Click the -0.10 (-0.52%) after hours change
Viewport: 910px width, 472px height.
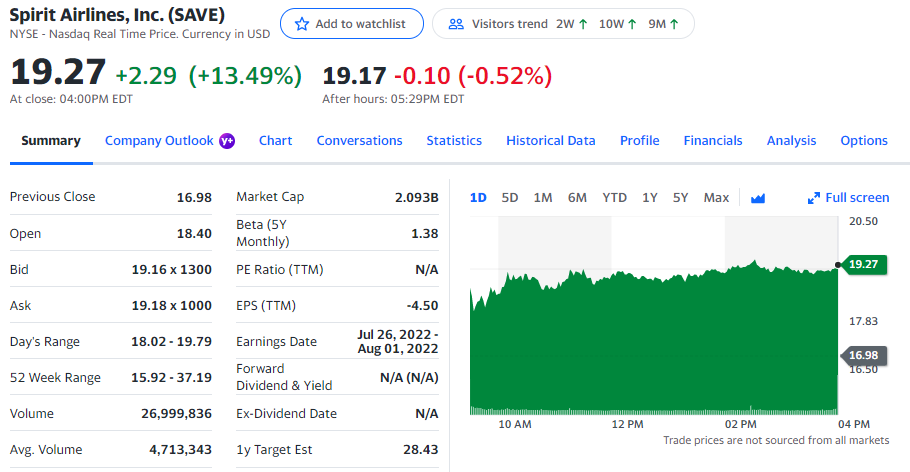473,75
